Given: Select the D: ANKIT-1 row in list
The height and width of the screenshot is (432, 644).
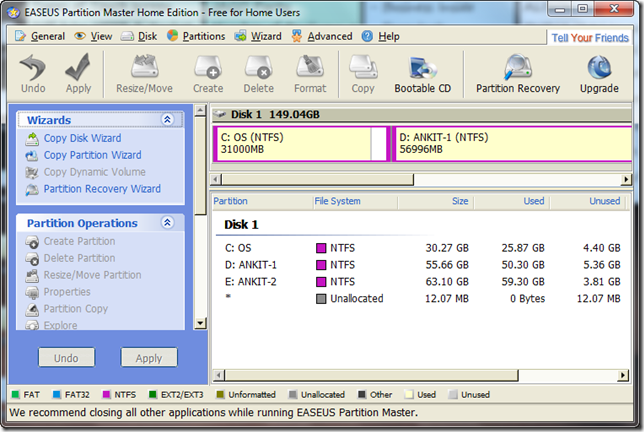Looking at the screenshot, I should pos(422,265).
